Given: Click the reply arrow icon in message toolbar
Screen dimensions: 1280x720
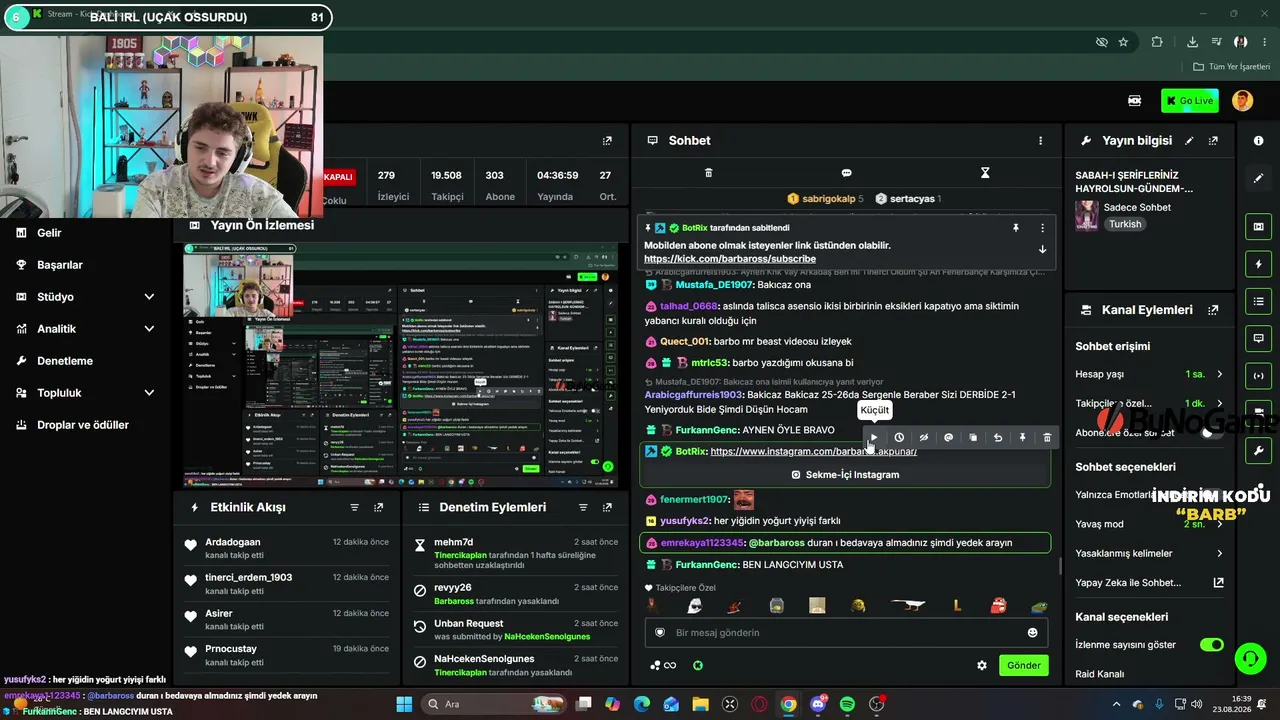Looking at the screenshot, I should [x=998, y=437].
